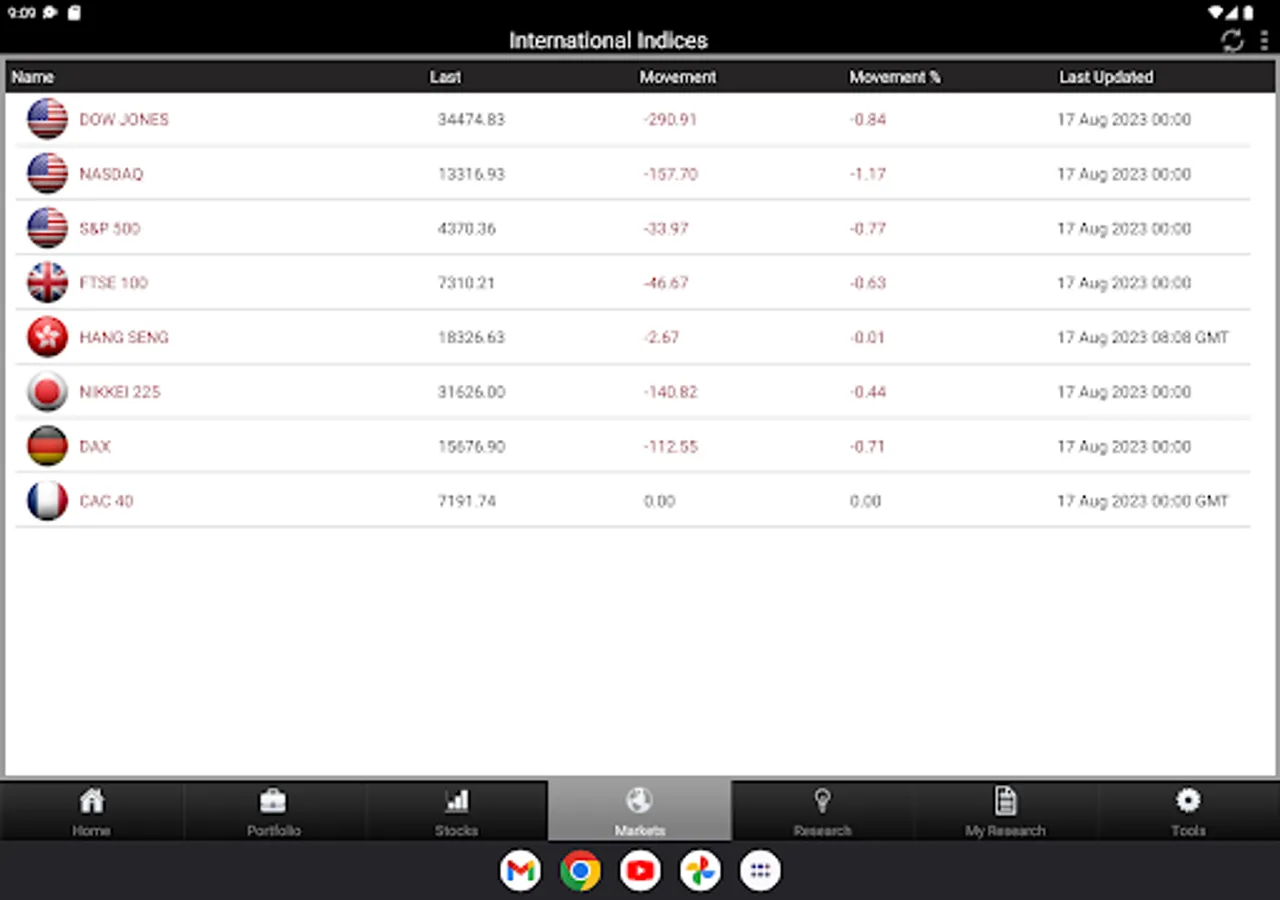Click NIKKEI 225 percent -0.44
Image resolution: width=1280 pixels, height=900 pixels.
pyautogui.click(x=868, y=392)
